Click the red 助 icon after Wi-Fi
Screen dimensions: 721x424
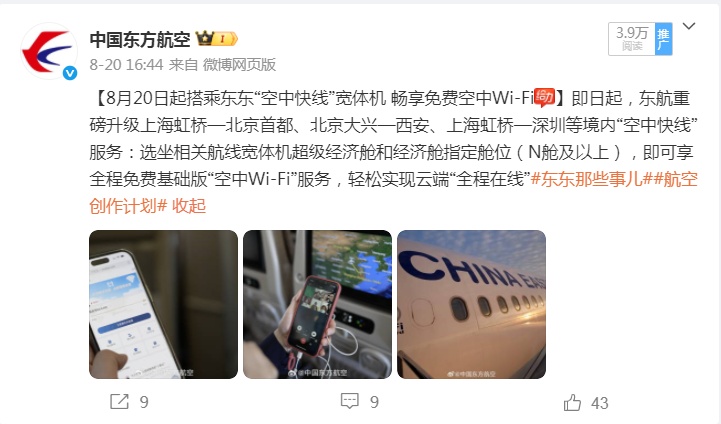(x=545, y=97)
